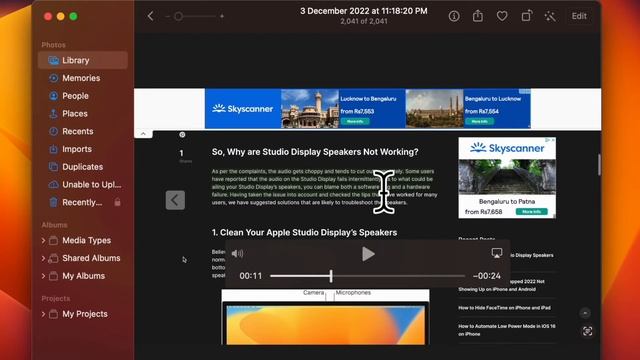Open the photo Info panel
Viewport: 640px width, 360px height.
(454, 16)
